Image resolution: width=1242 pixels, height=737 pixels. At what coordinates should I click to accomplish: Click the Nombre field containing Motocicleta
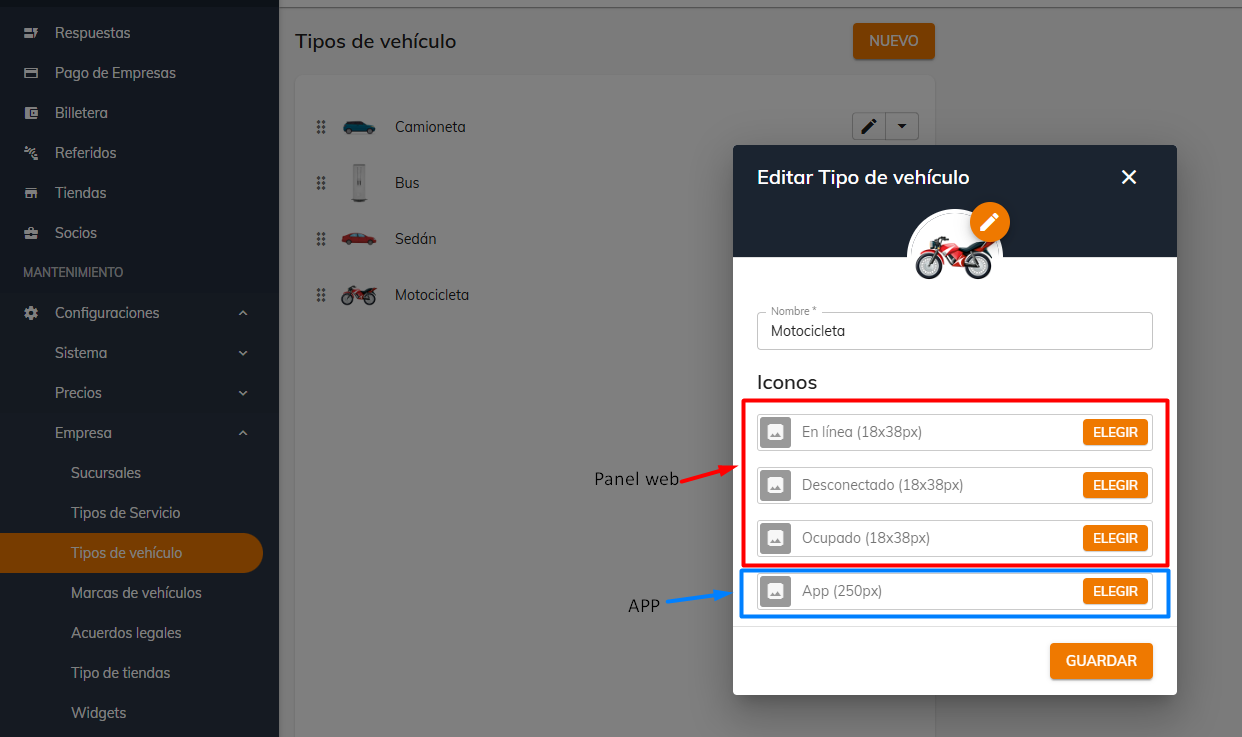coord(955,331)
